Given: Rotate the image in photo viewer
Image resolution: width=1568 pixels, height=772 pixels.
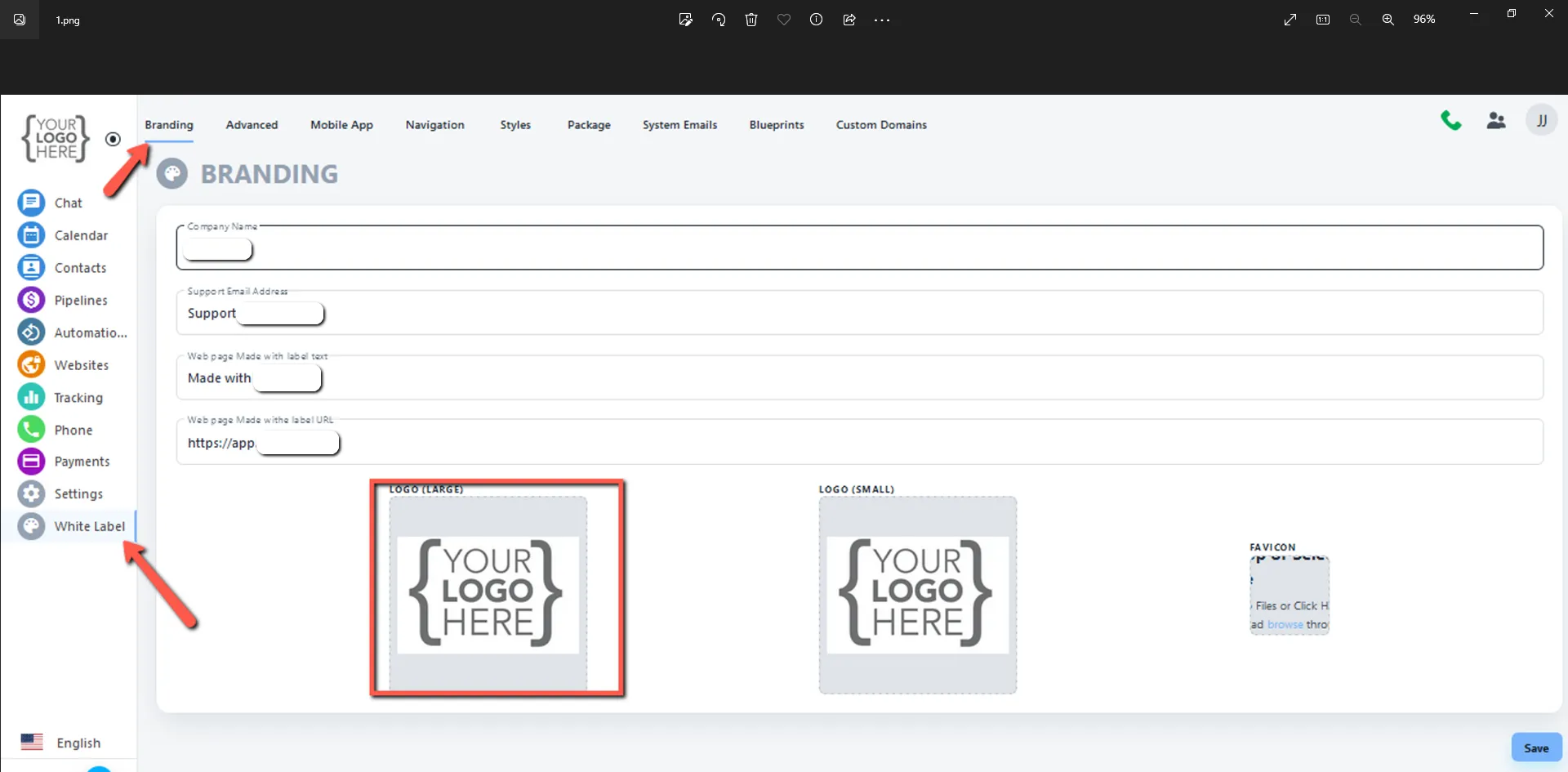Looking at the screenshot, I should coord(719,20).
